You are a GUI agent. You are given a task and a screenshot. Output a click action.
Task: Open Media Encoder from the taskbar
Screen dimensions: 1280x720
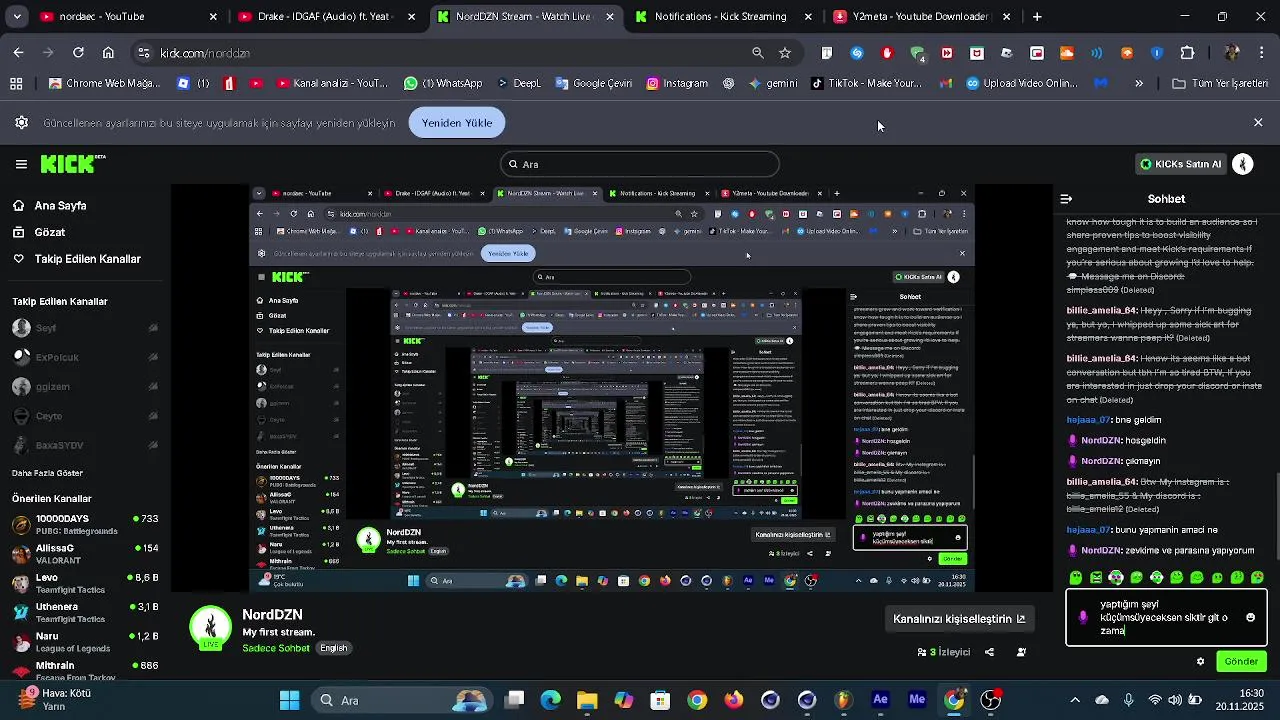(x=917, y=700)
